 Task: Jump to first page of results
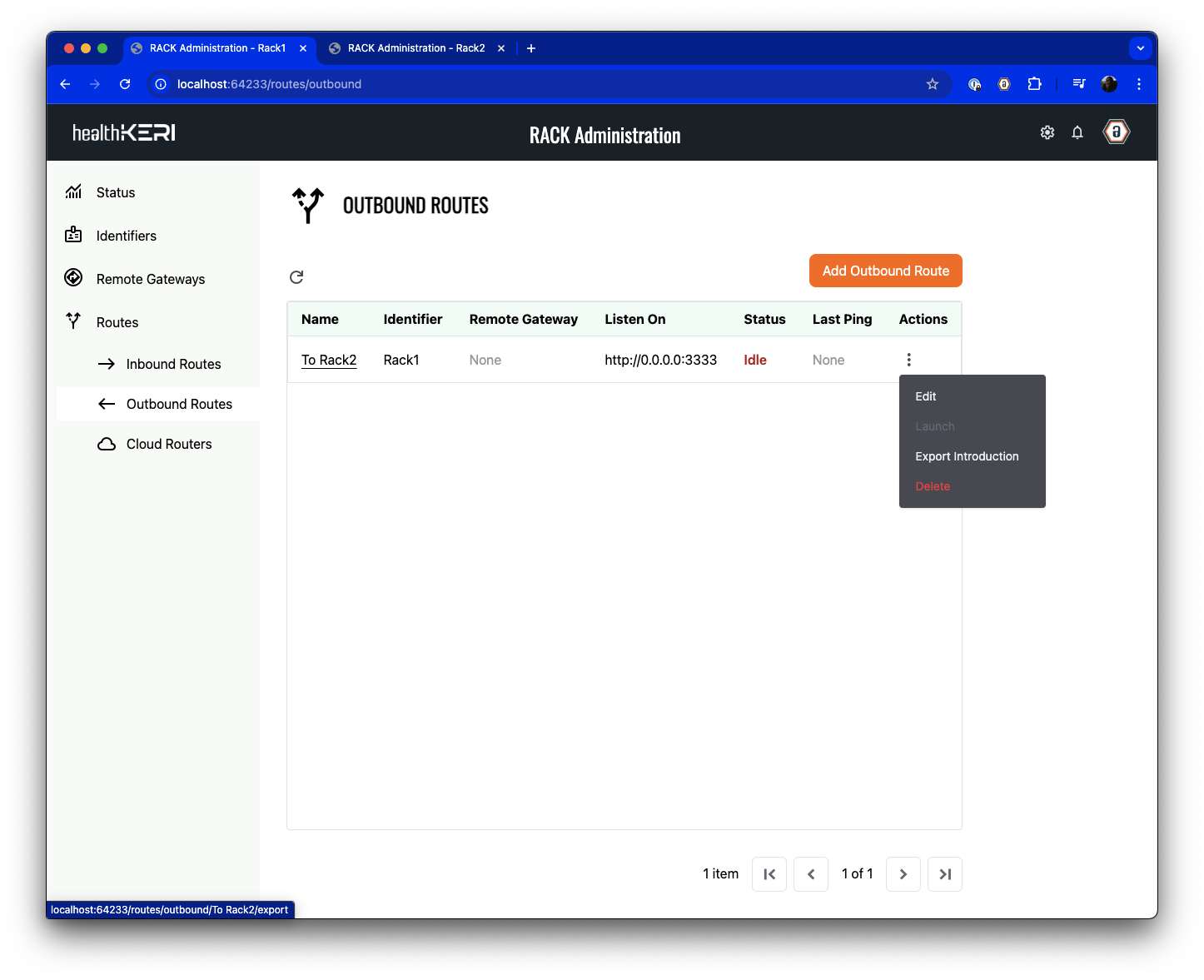[769, 873]
